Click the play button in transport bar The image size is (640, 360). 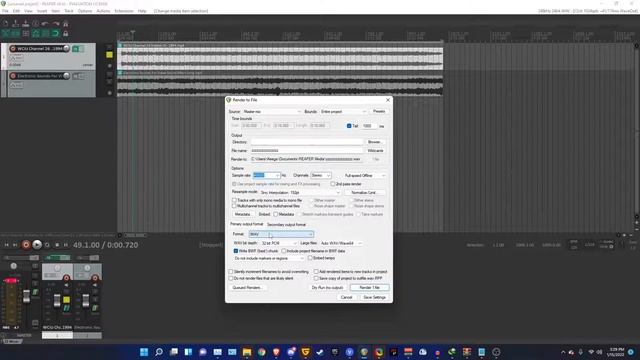coord(37,244)
